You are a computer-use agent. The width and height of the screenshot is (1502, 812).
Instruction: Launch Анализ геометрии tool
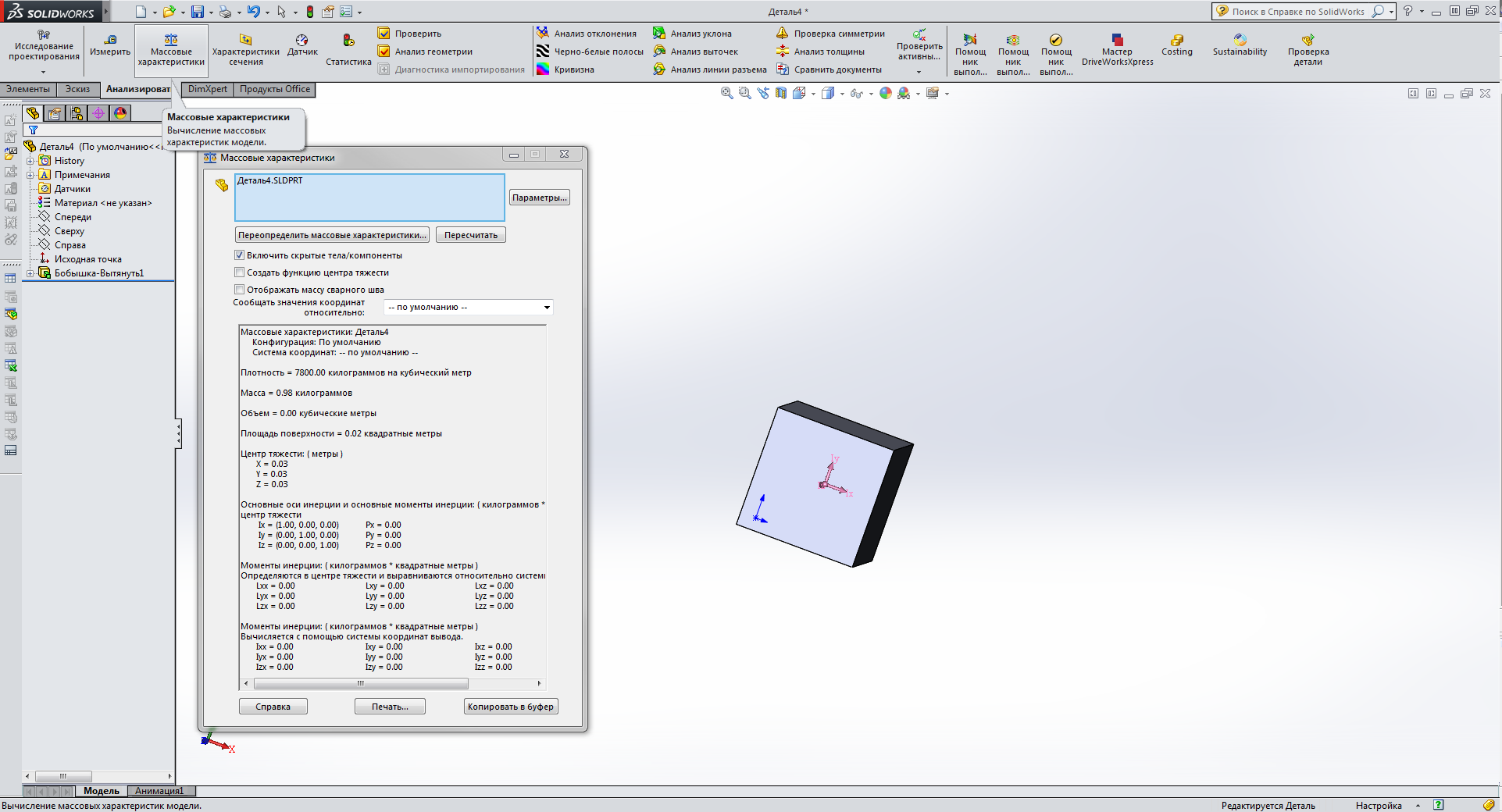[x=426, y=52]
